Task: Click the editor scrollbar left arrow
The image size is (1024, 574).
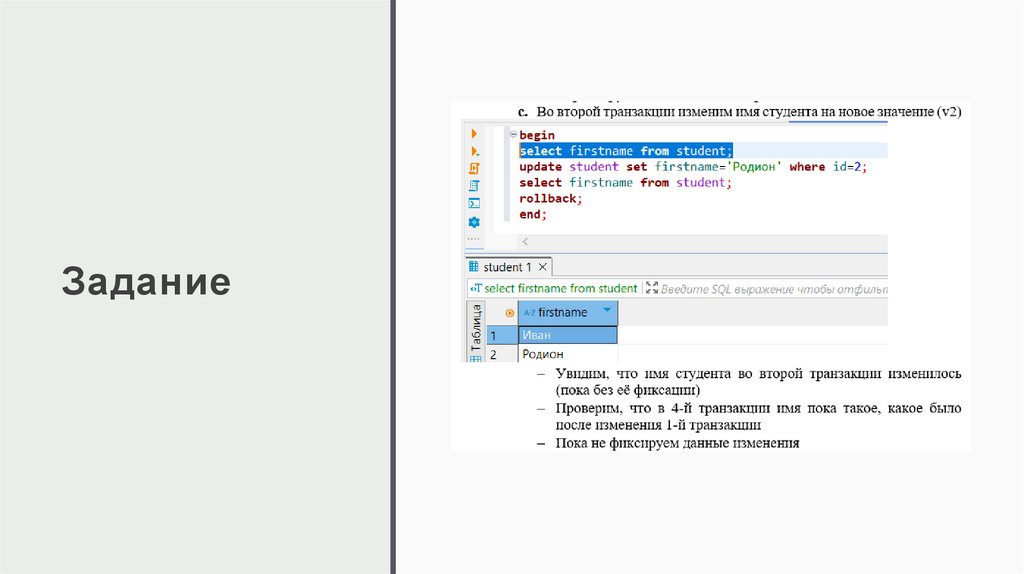Action: pyautogui.click(x=526, y=242)
